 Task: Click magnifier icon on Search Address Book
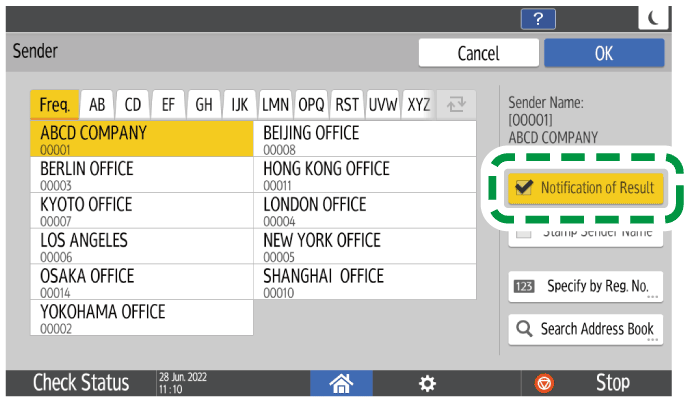tap(524, 328)
